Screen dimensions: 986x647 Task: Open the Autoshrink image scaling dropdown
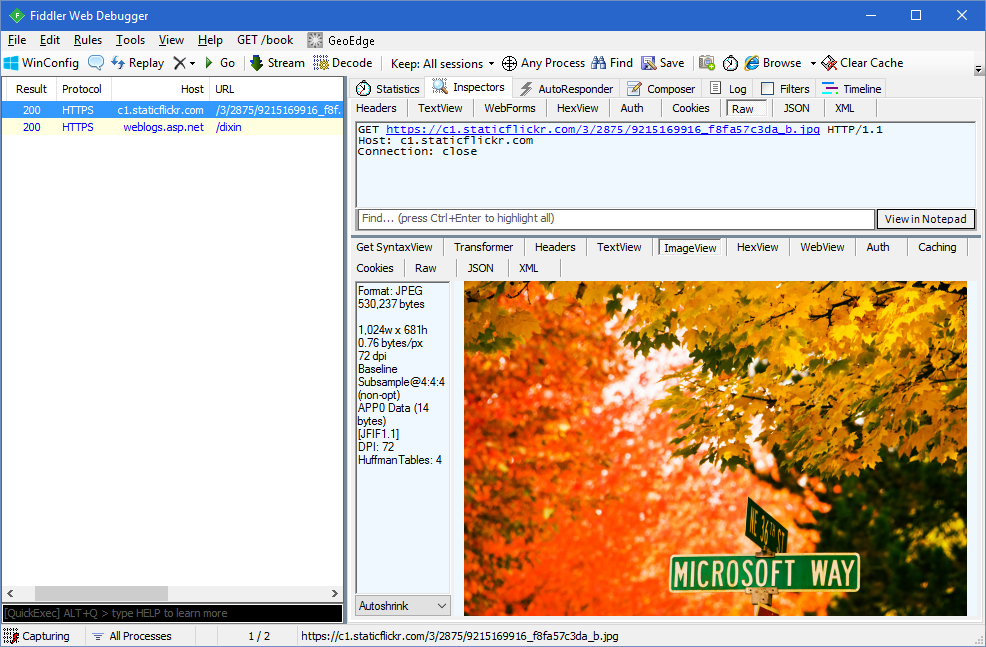click(403, 606)
